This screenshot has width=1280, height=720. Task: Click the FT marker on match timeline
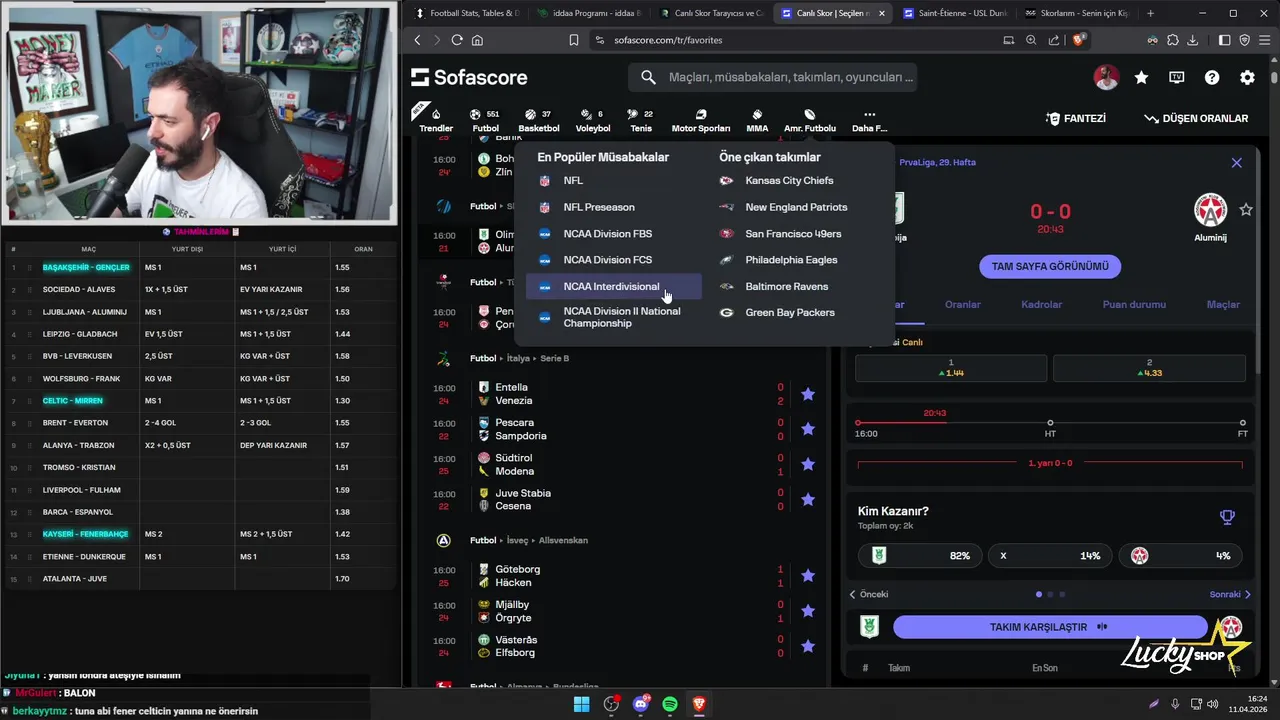click(x=1243, y=423)
